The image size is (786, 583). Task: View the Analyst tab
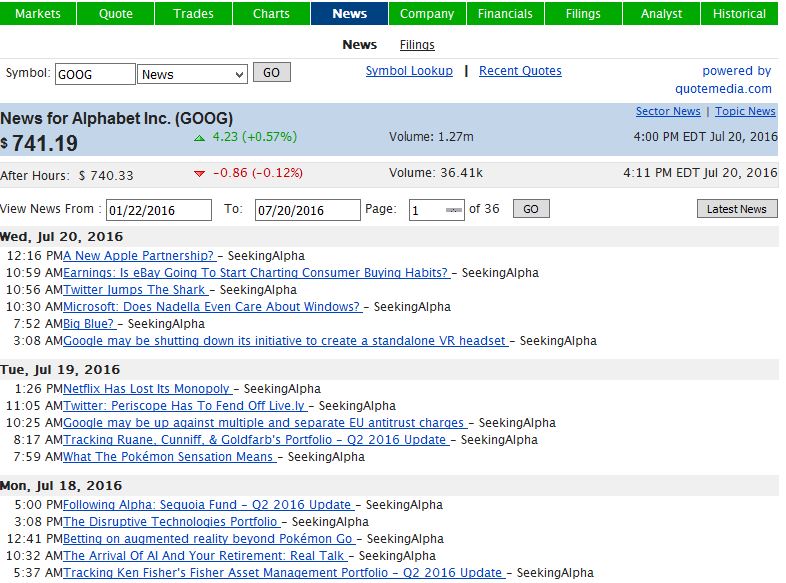pos(661,14)
